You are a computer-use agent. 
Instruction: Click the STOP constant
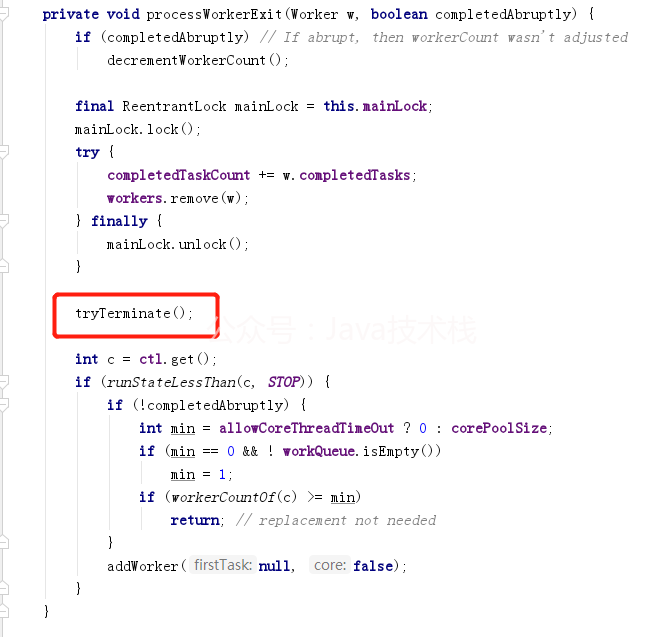284,382
